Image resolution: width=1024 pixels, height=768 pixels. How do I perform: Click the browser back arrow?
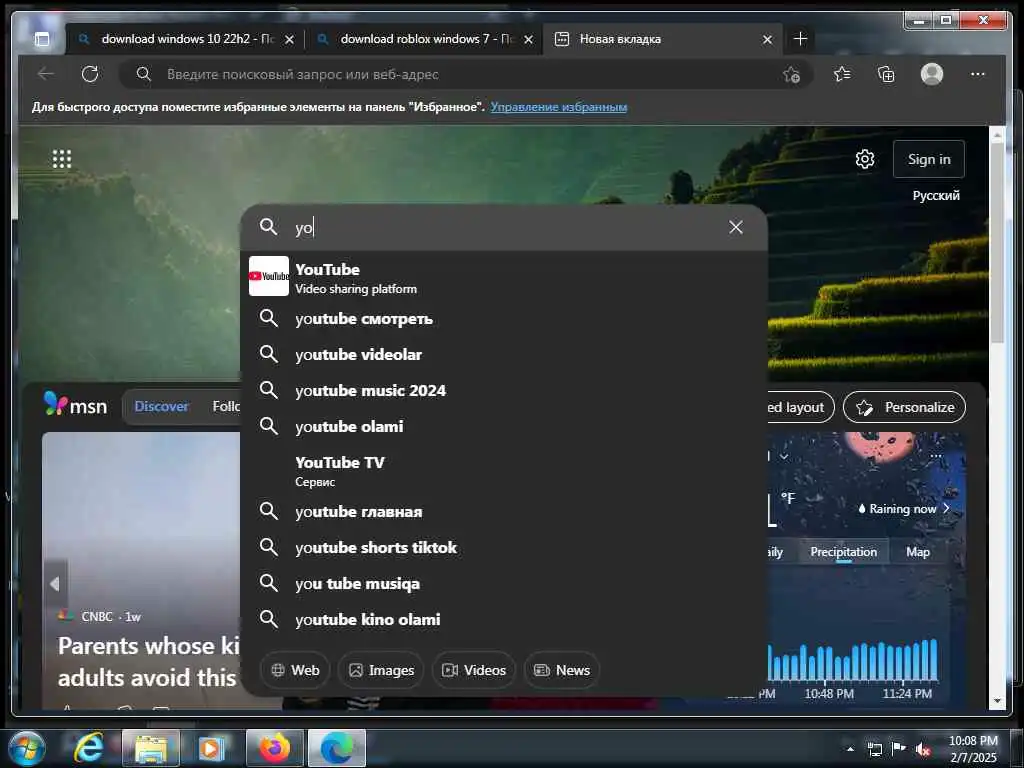click(x=46, y=74)
